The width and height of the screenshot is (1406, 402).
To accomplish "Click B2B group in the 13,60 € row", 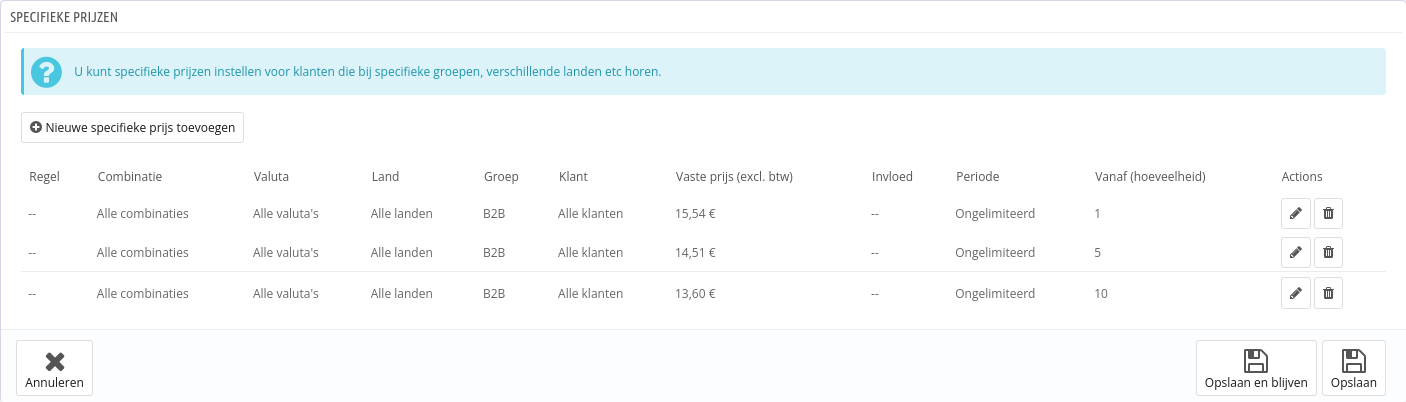I will [494, 293].
